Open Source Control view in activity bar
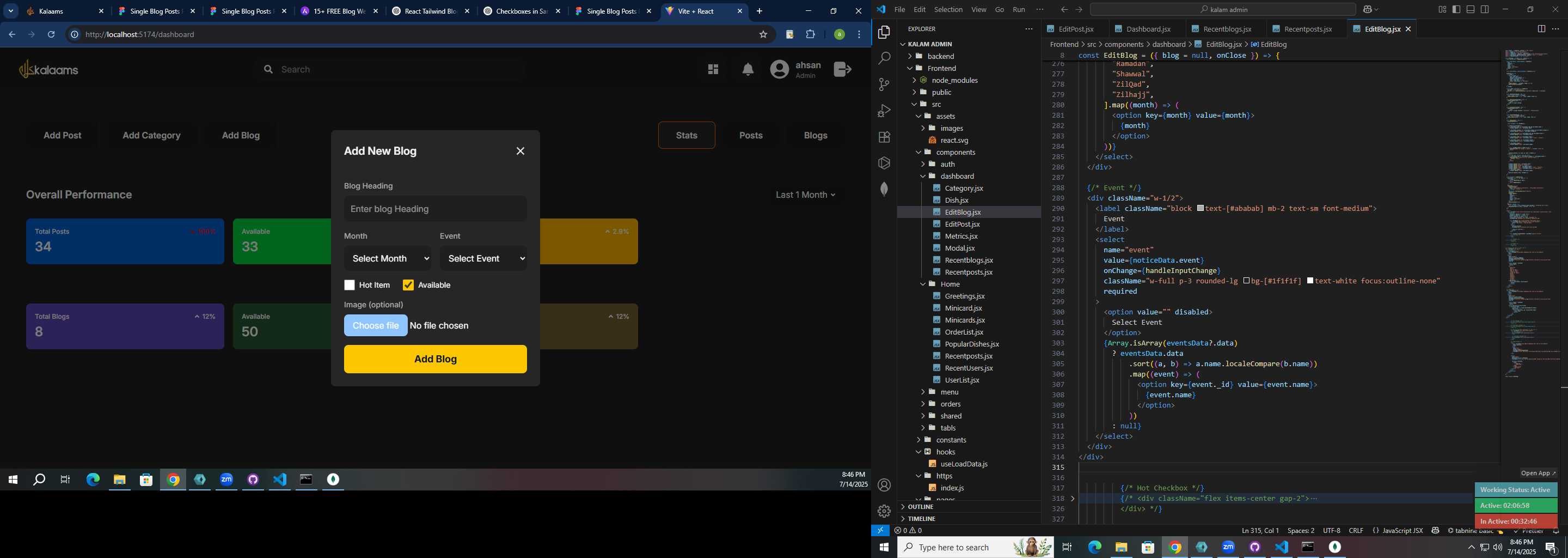Screen dimensions: 1568x558 click(x=884, y=84)
